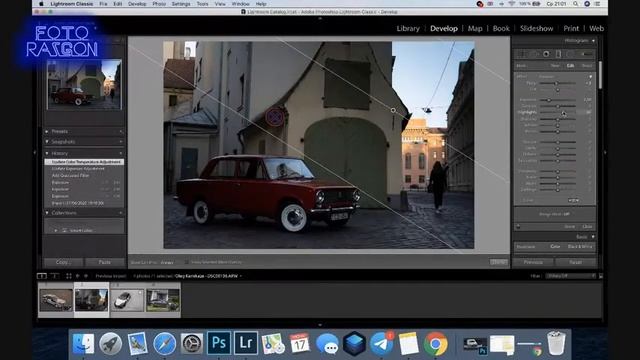Select the Radial Filter tool
Viewport: 640px width, 360px height.
point(569,54)
